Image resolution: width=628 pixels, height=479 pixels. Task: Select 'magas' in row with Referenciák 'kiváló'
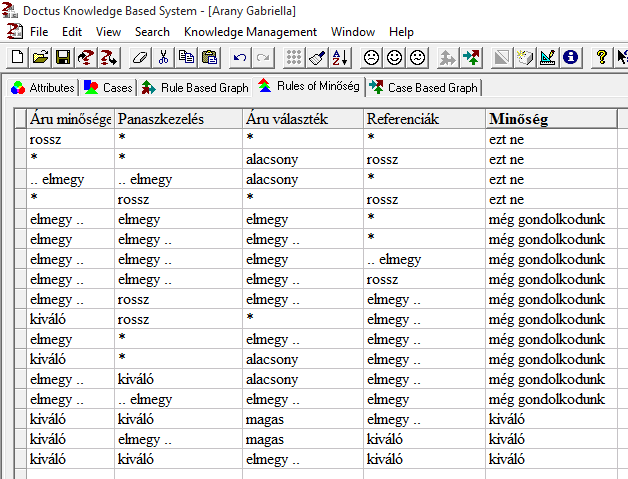coord(303,439)
